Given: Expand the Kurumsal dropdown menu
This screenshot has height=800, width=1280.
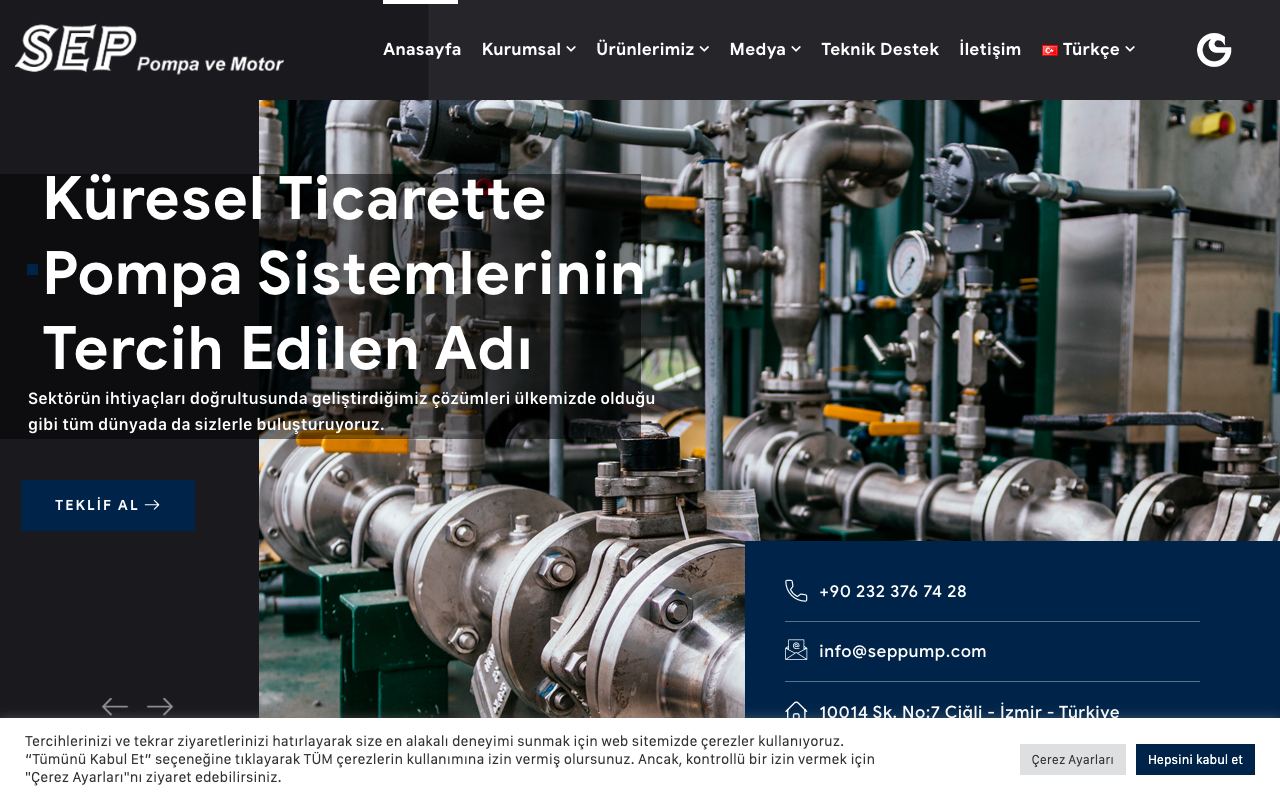Looking at the screenshot, I should click(x=529, y=49).
